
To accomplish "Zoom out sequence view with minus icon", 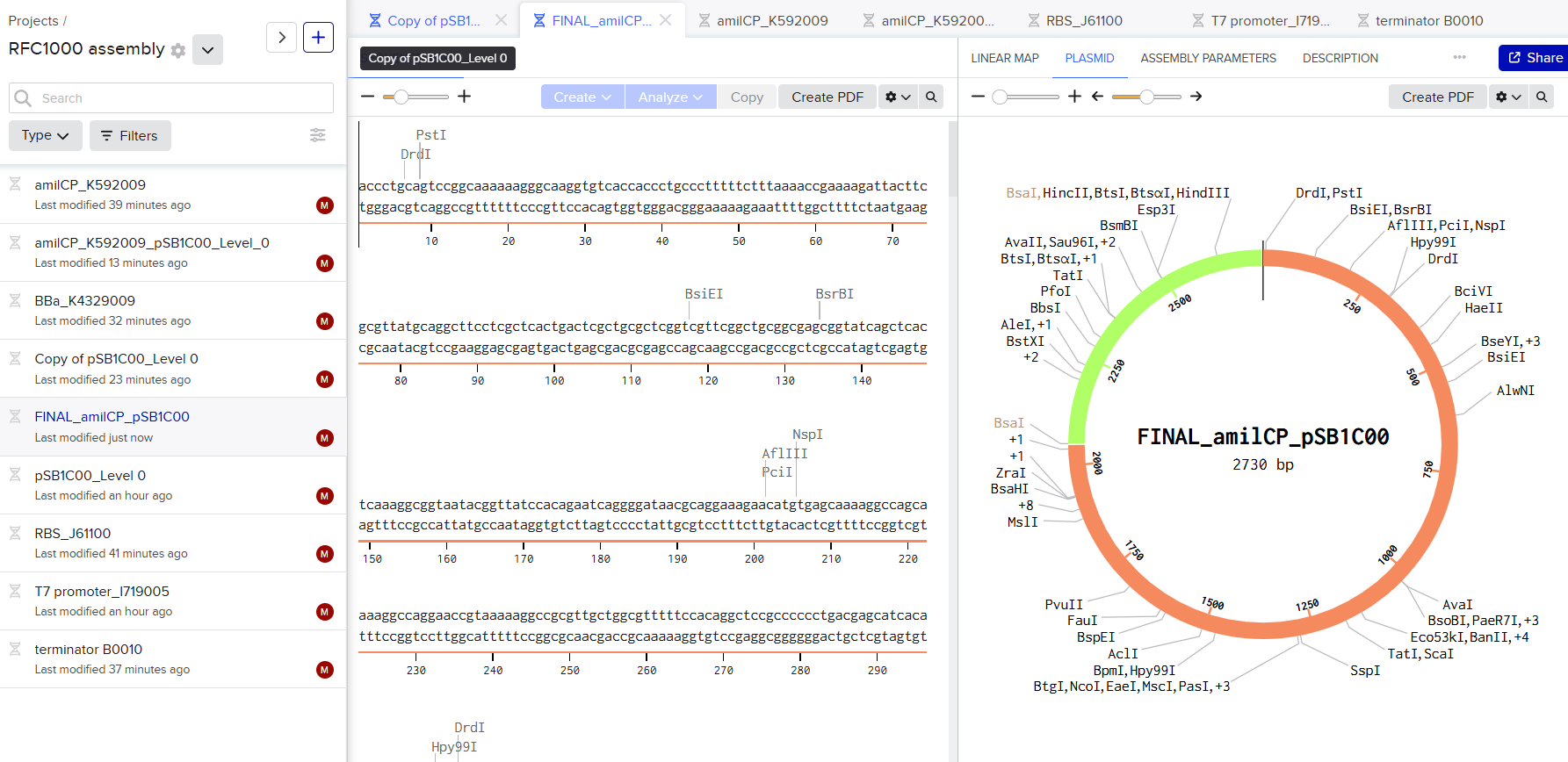I will coord(367,97).
